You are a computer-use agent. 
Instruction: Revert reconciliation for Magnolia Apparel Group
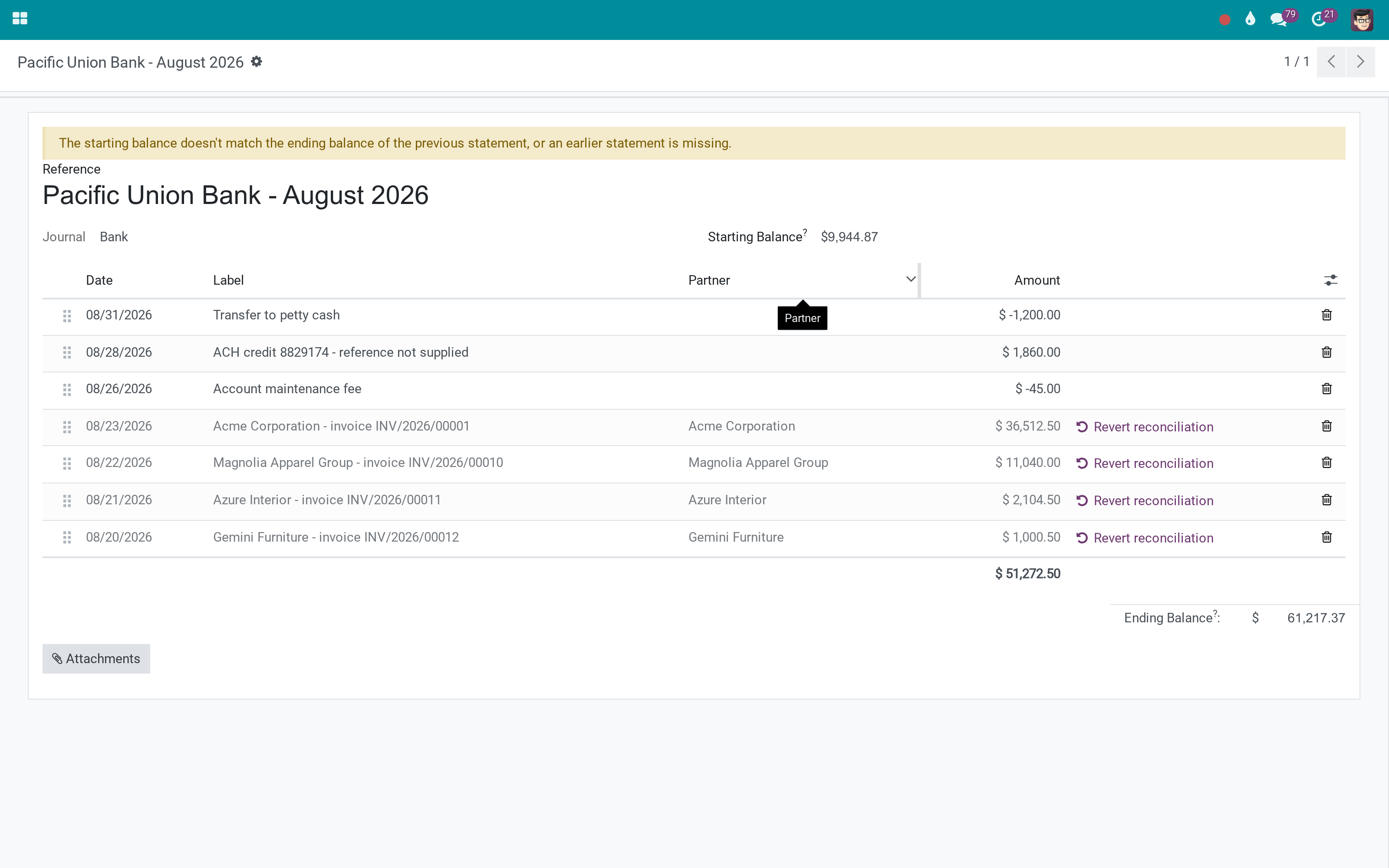[1145, 463]
